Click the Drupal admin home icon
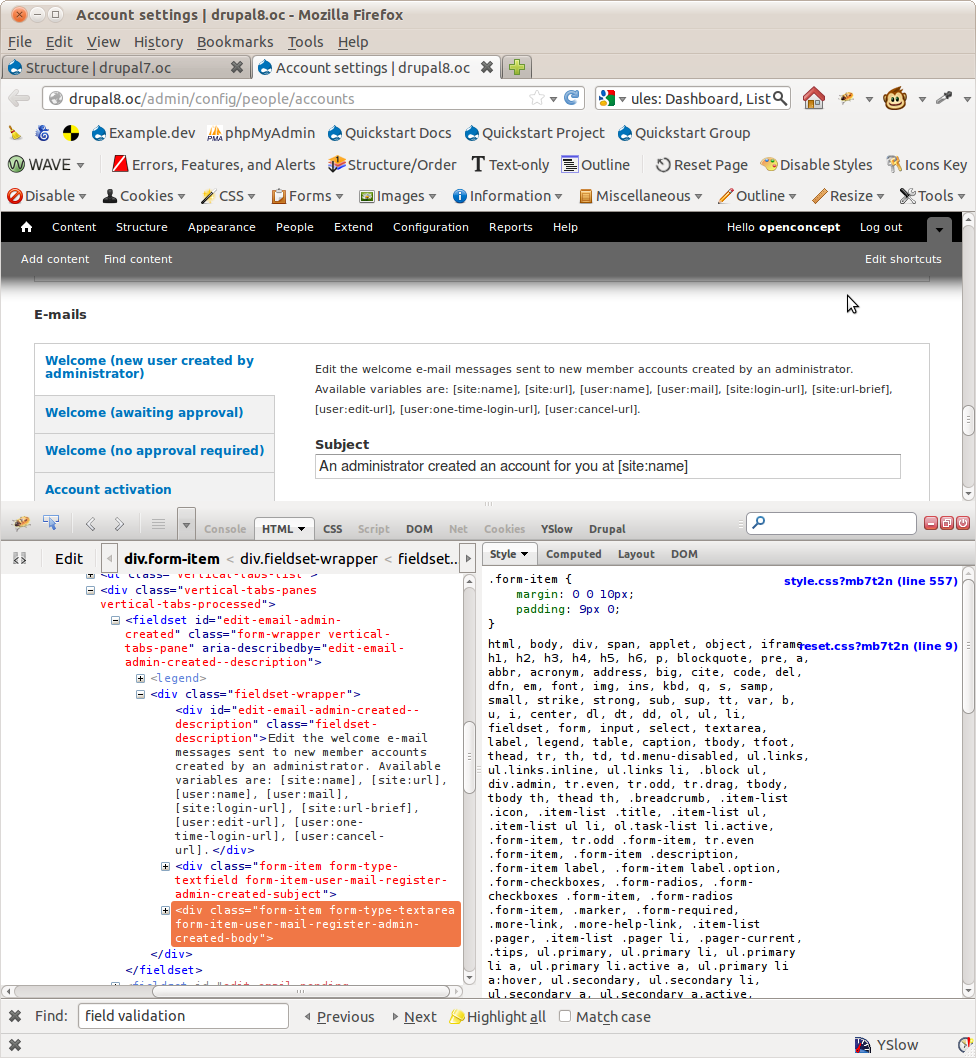The height and width of the screenshot is (1058, 976). [x=27, y=227]
